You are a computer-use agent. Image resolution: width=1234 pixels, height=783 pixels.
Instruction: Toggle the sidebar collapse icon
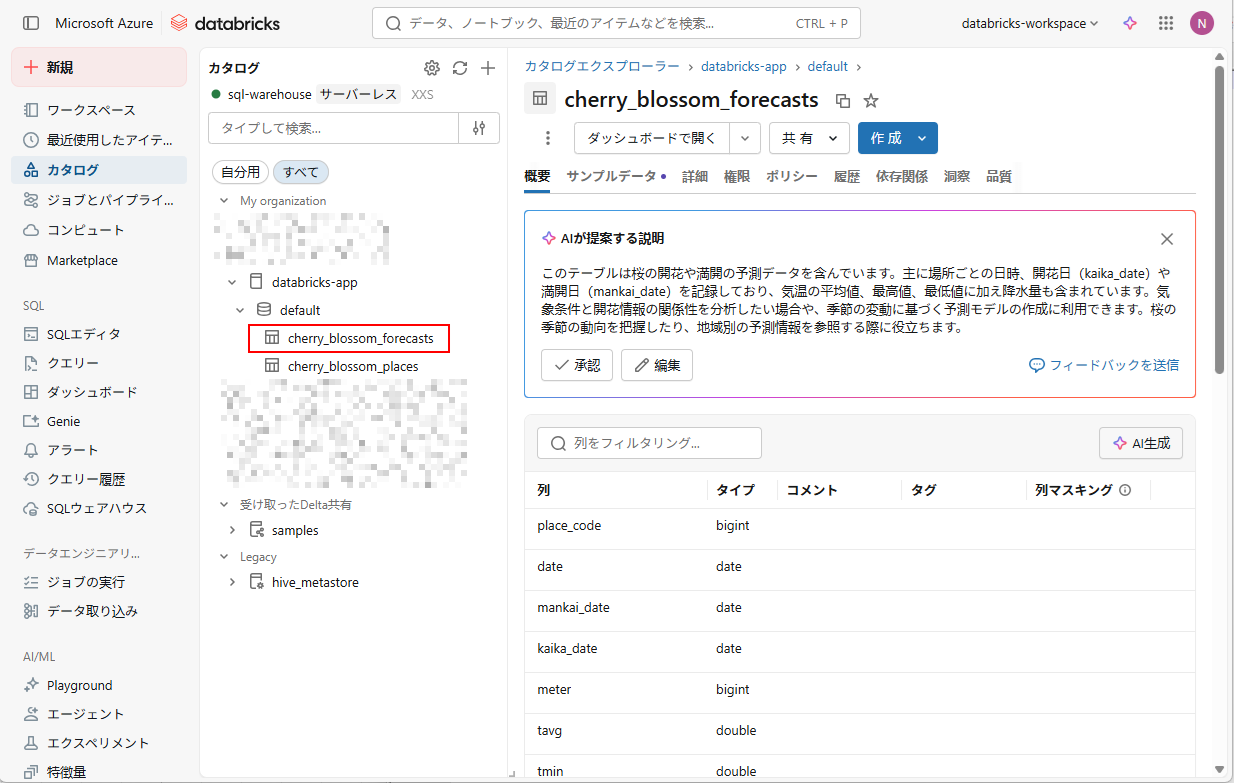click(x=31, y=23)
